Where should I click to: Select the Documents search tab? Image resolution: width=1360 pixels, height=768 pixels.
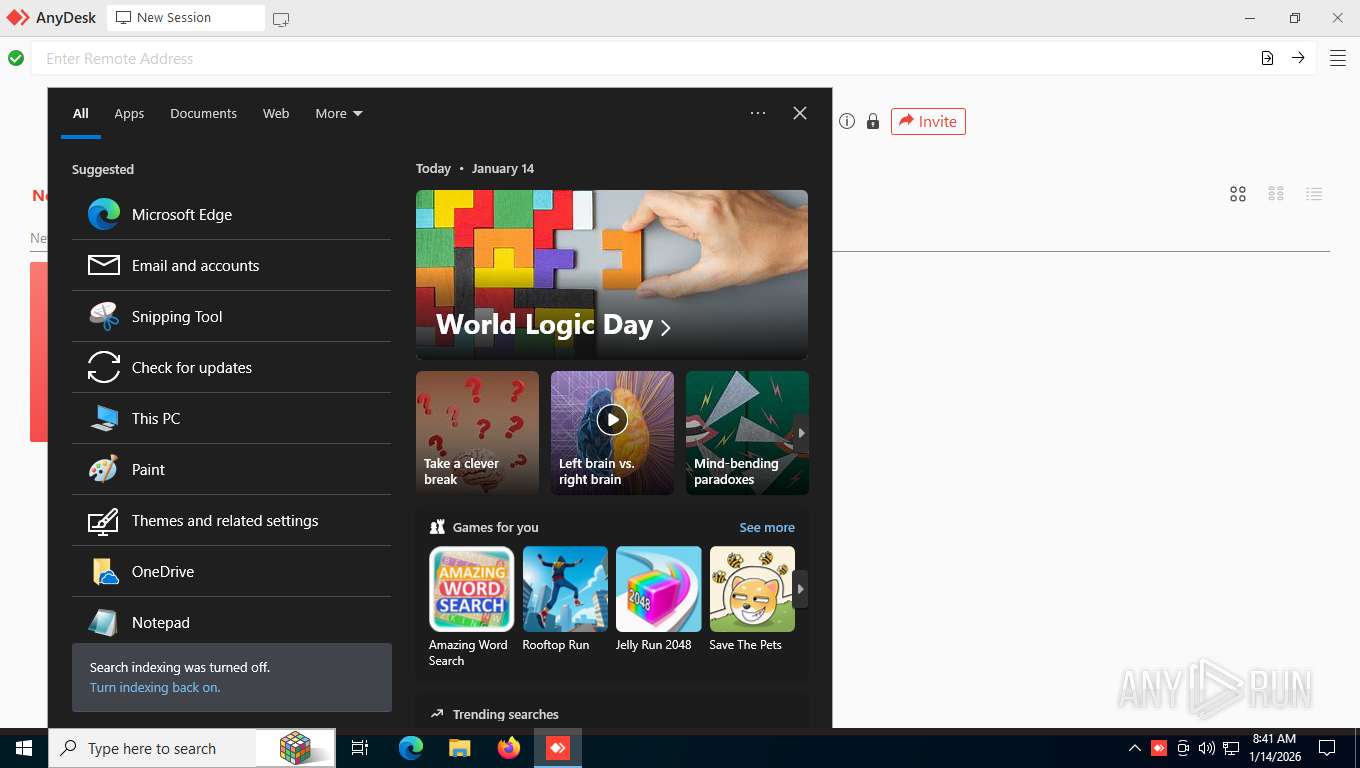pyautogui.click(x=203, y=113)
